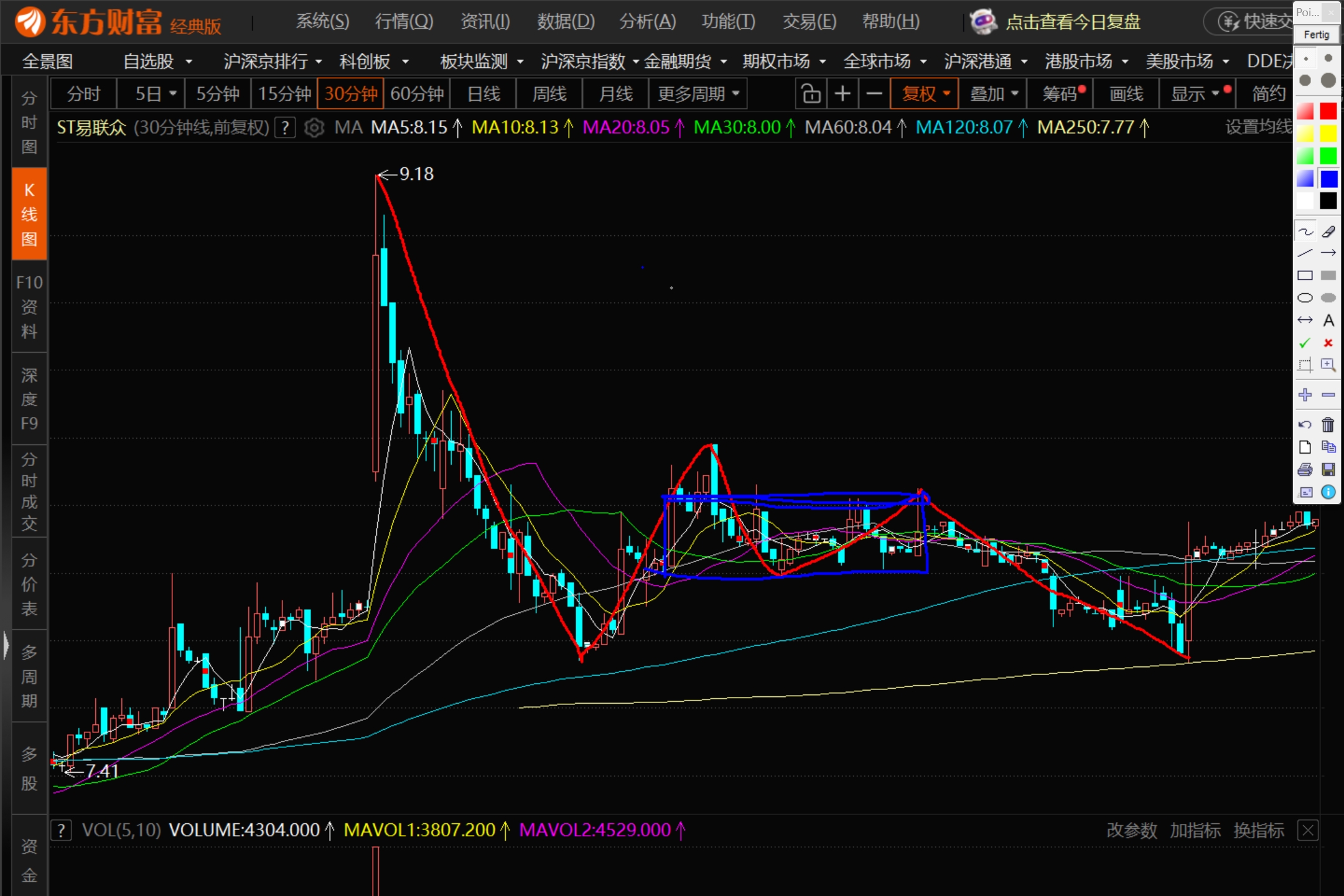1344x896 pixels.
Task: Click the floppy disk save icon
Action: pyautogui.click(x=1328, y=470)
